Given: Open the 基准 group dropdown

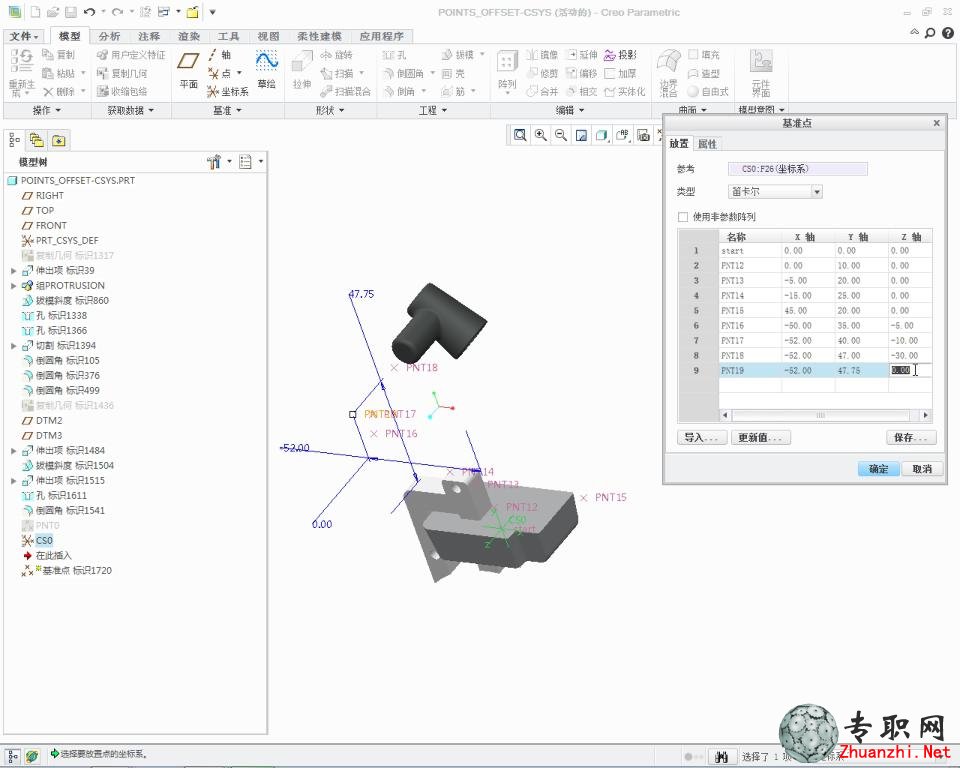Looking at the screenshot, I should [x=227, y=110].
